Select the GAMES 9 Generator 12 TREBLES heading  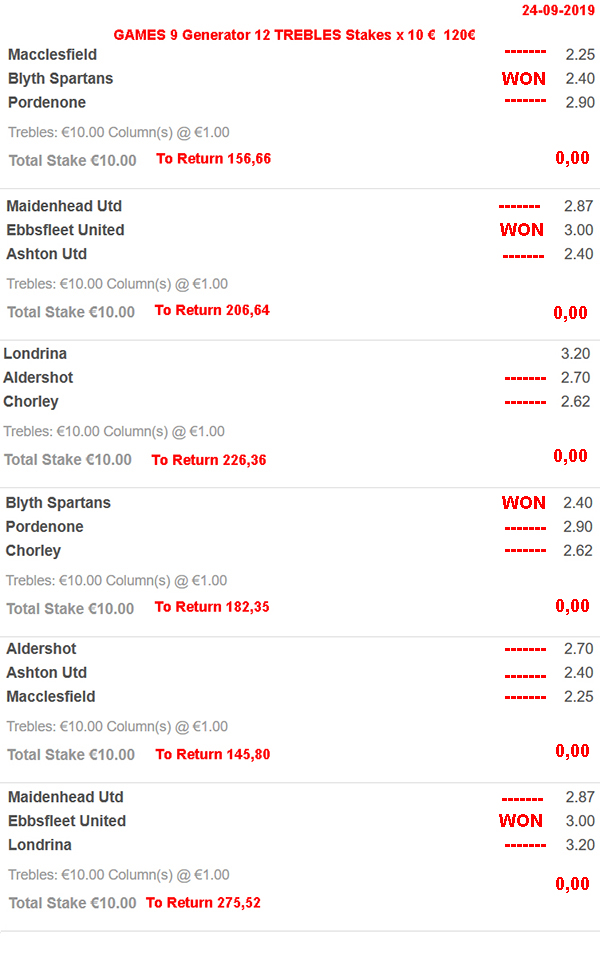(x=294, y=35)
